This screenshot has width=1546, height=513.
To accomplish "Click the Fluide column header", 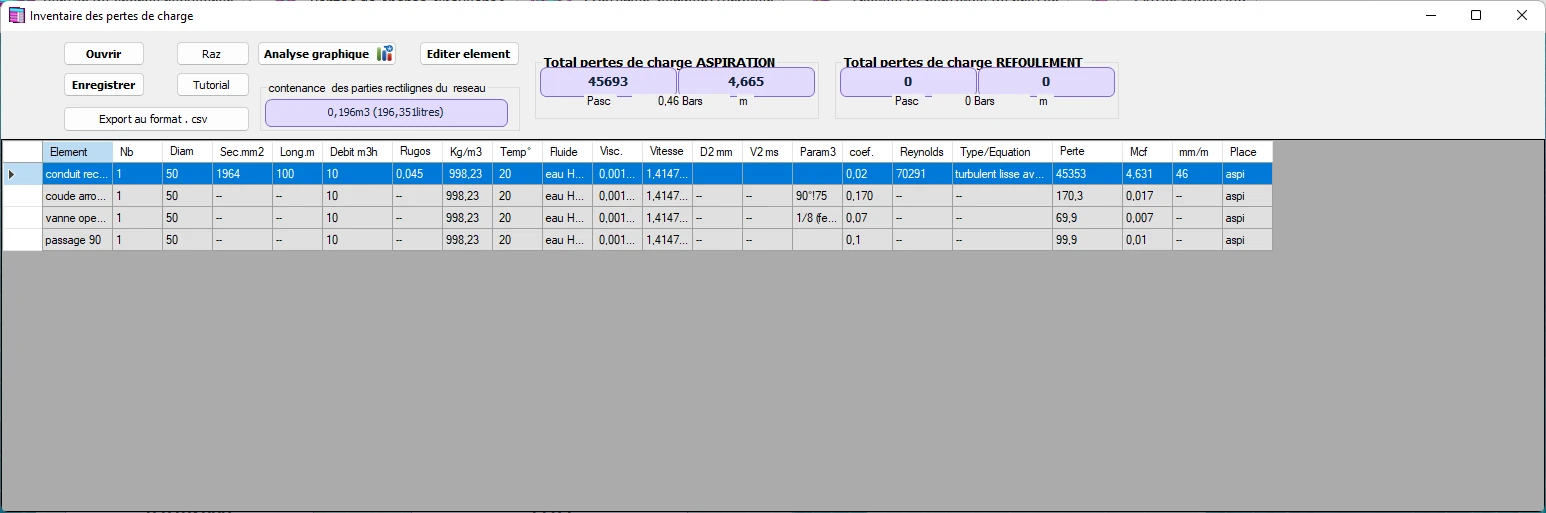I will [567, 152].
